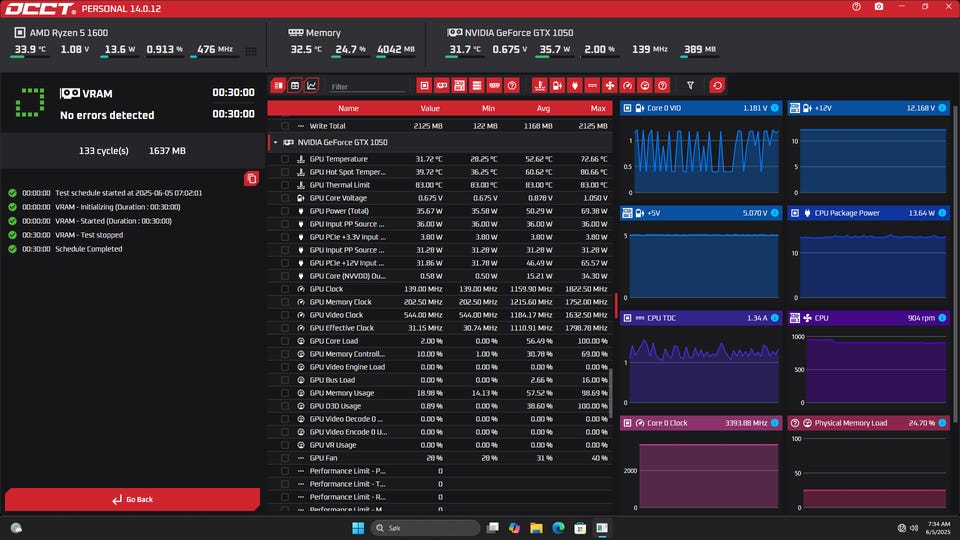Image resolution: width=960 pixels, height=540 pixels.
Task: Check the Write Total row checkbox
Action: (x=285, y=126)
